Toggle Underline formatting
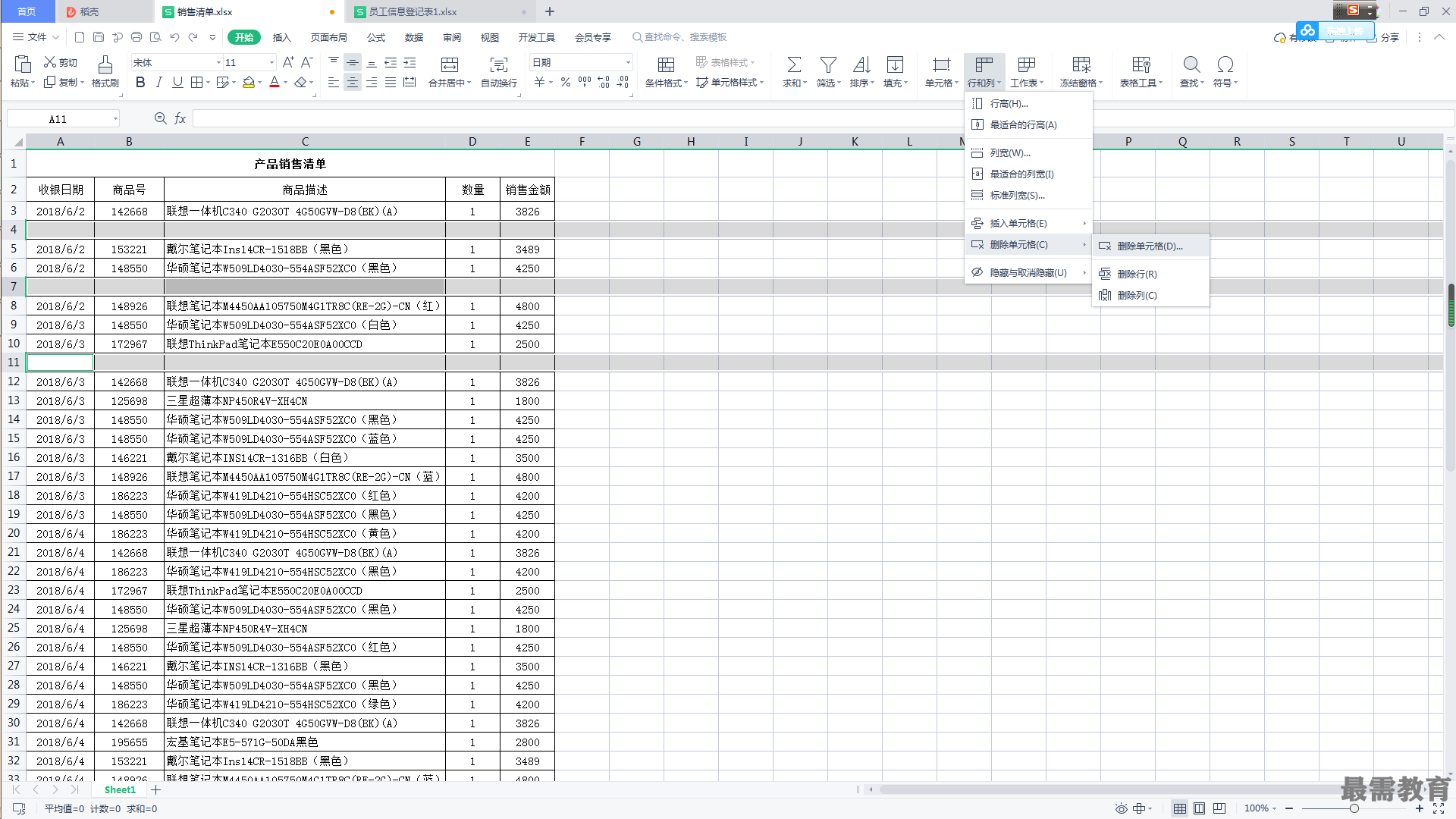Viewport: 1456px width, 819px height. pos(177,82)
